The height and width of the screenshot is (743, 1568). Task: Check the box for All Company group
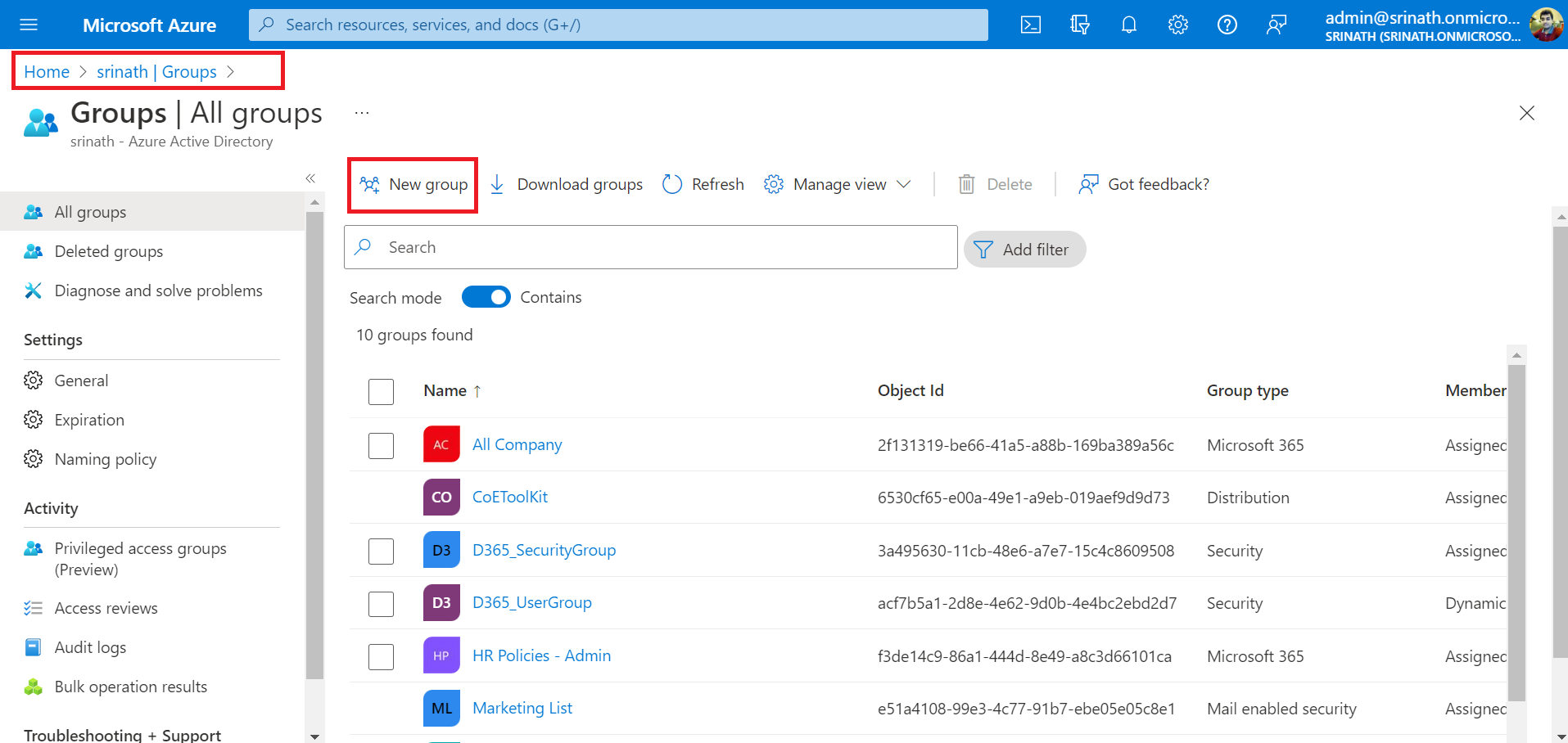(381, 445)
